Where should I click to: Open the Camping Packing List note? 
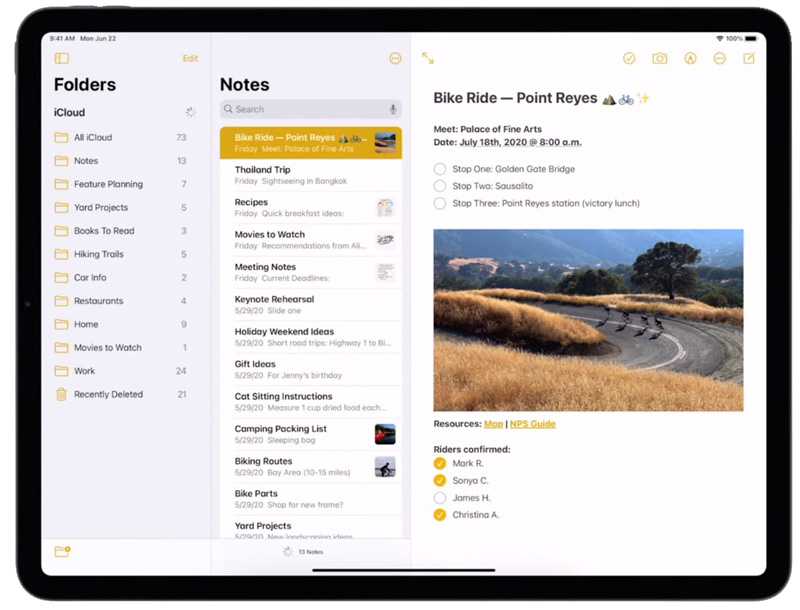[311, 434]
